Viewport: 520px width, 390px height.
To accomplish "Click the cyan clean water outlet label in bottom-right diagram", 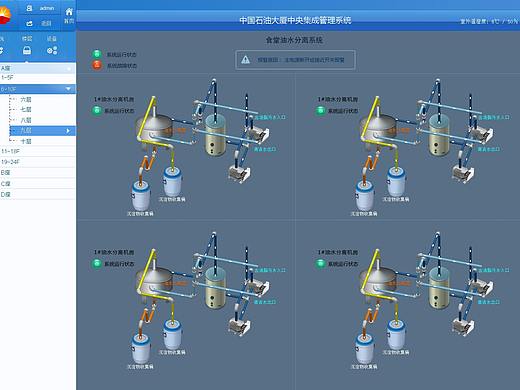I will coord(489,302).
